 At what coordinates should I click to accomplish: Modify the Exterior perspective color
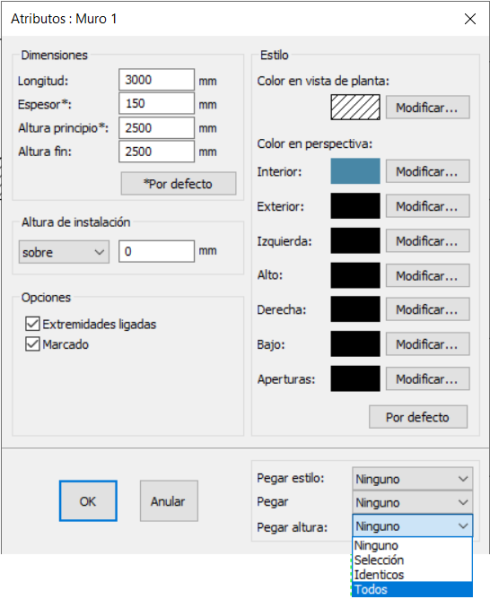coord(427,206)
